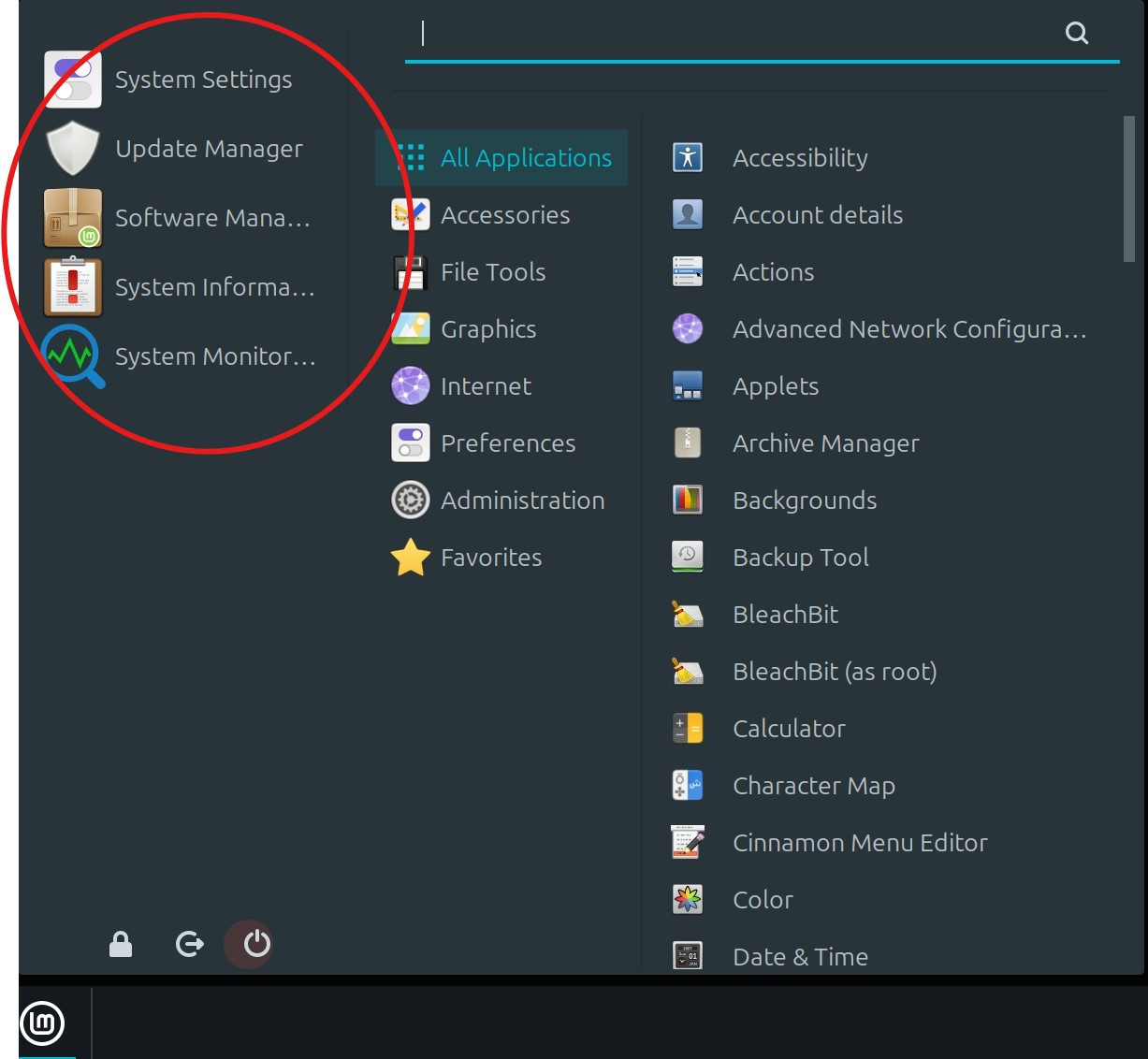Screen dimensions: 1148x1059
Task: Open the Accessibility application icon
Action: click(688, 157)
